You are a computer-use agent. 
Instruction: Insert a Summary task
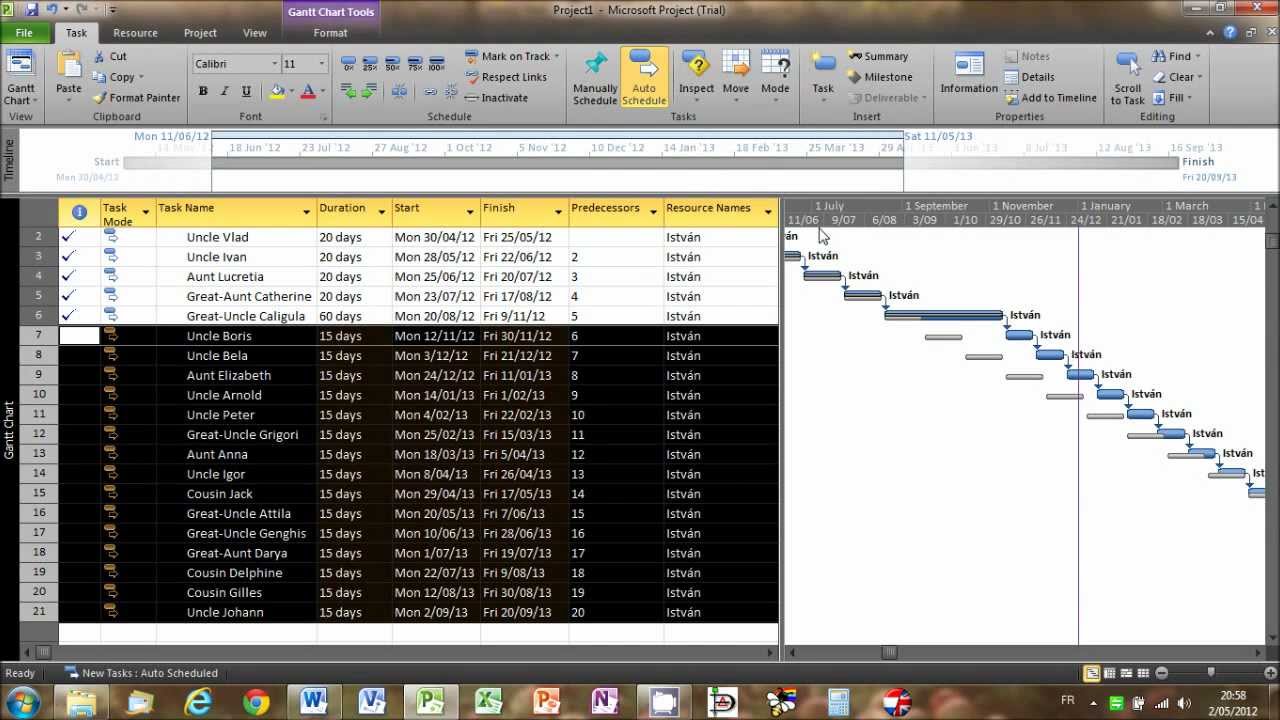(878, 57)
